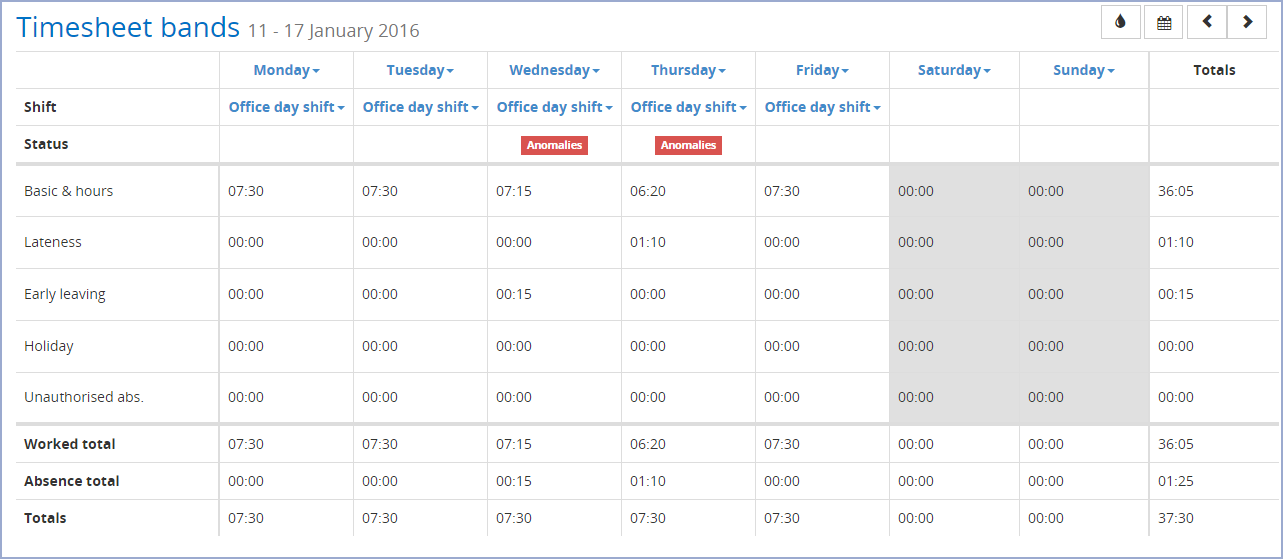The image size is (1283, 559).
Task: Click Tuesday's Unauthorised abs. value 00:00
Action: [380, 397]
